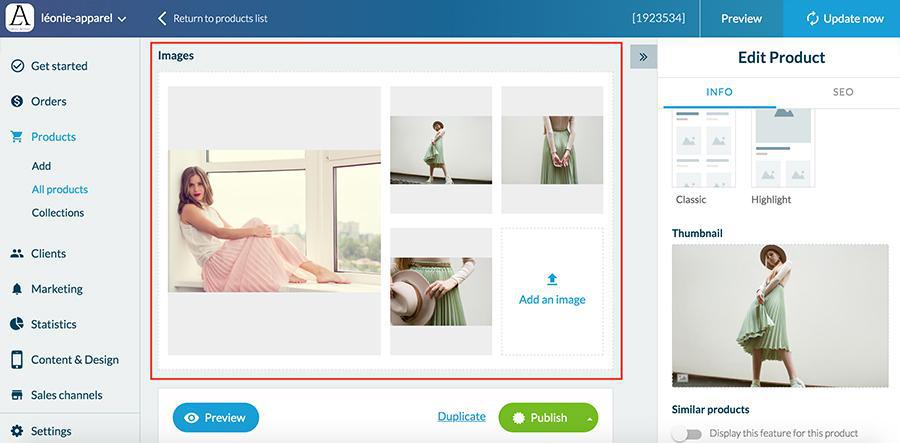Switch to the SEO tab
This screenshot has height=443, width=900.
(843, 92)
